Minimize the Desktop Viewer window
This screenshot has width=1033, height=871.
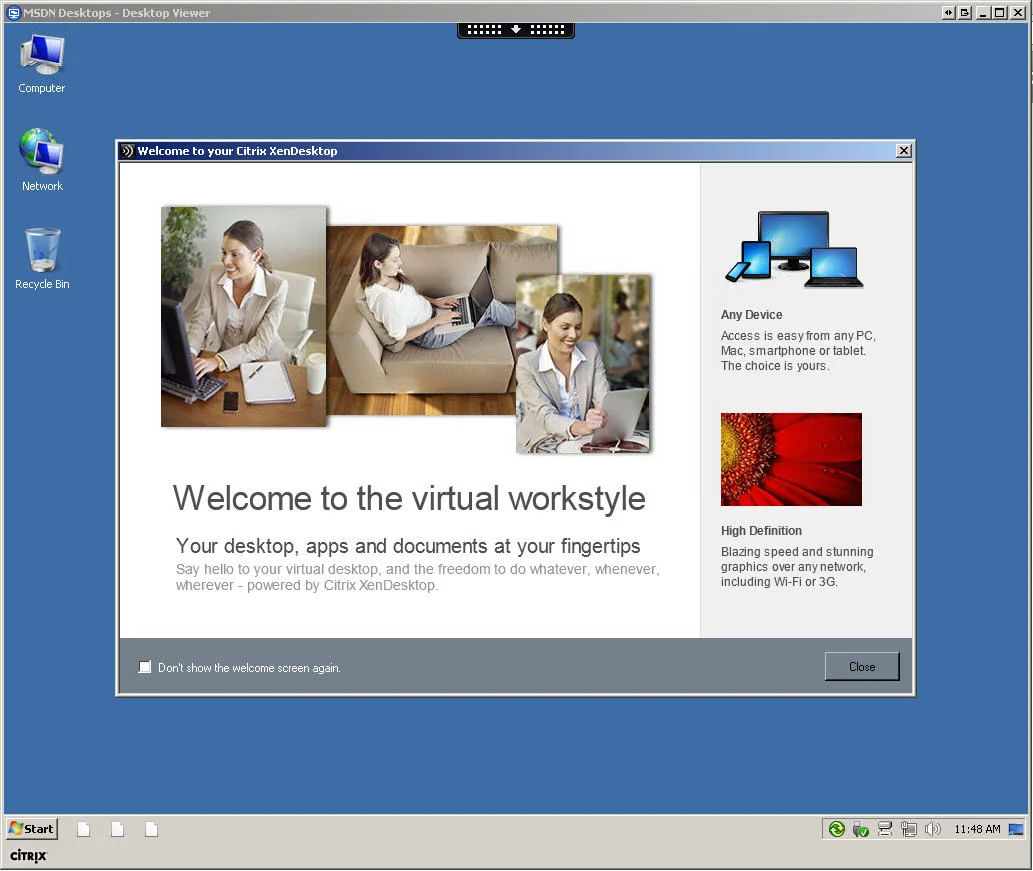click(x=983, y=13)
